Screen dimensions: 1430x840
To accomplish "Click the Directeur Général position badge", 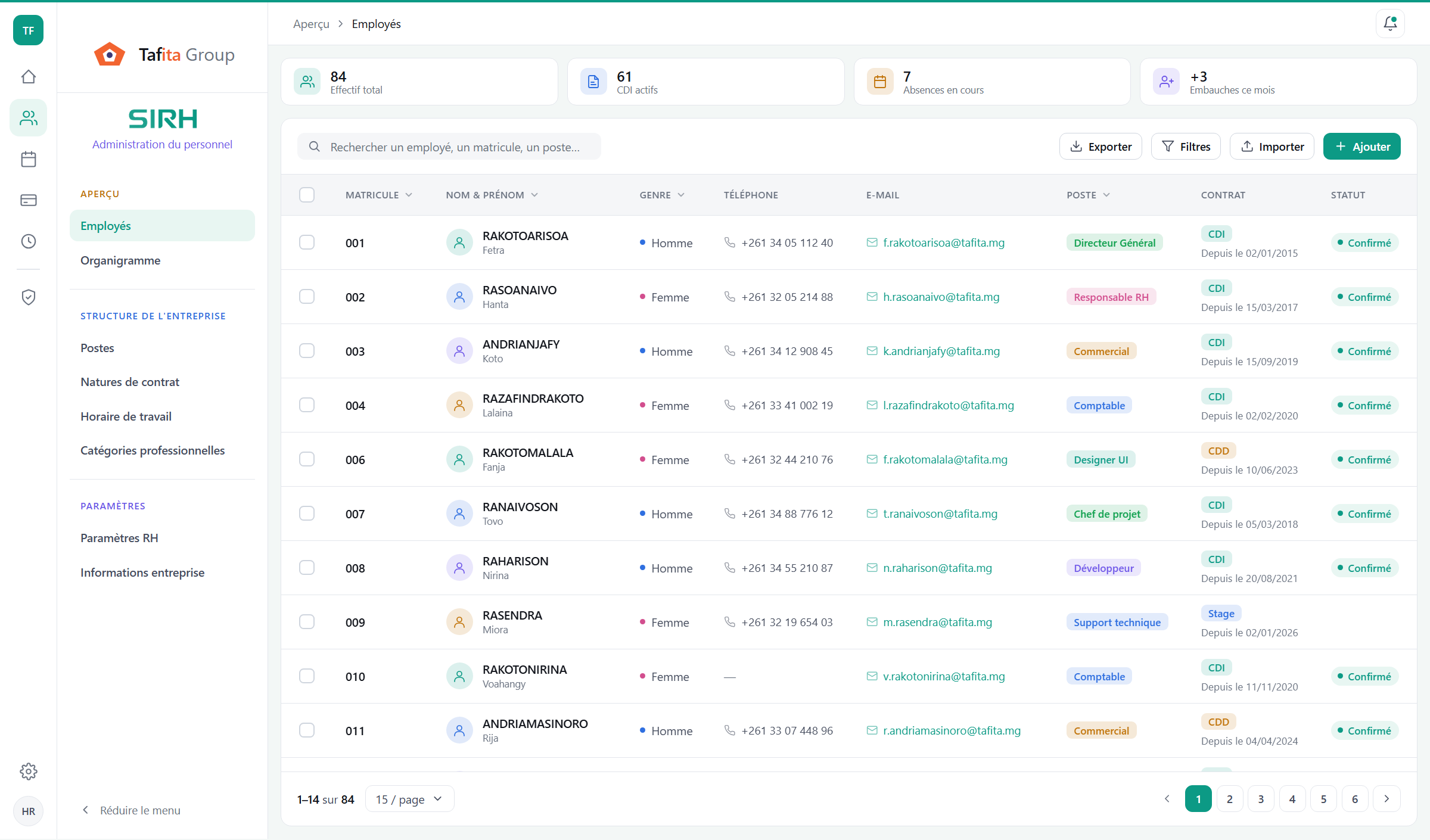I will tap(1114, 242).
